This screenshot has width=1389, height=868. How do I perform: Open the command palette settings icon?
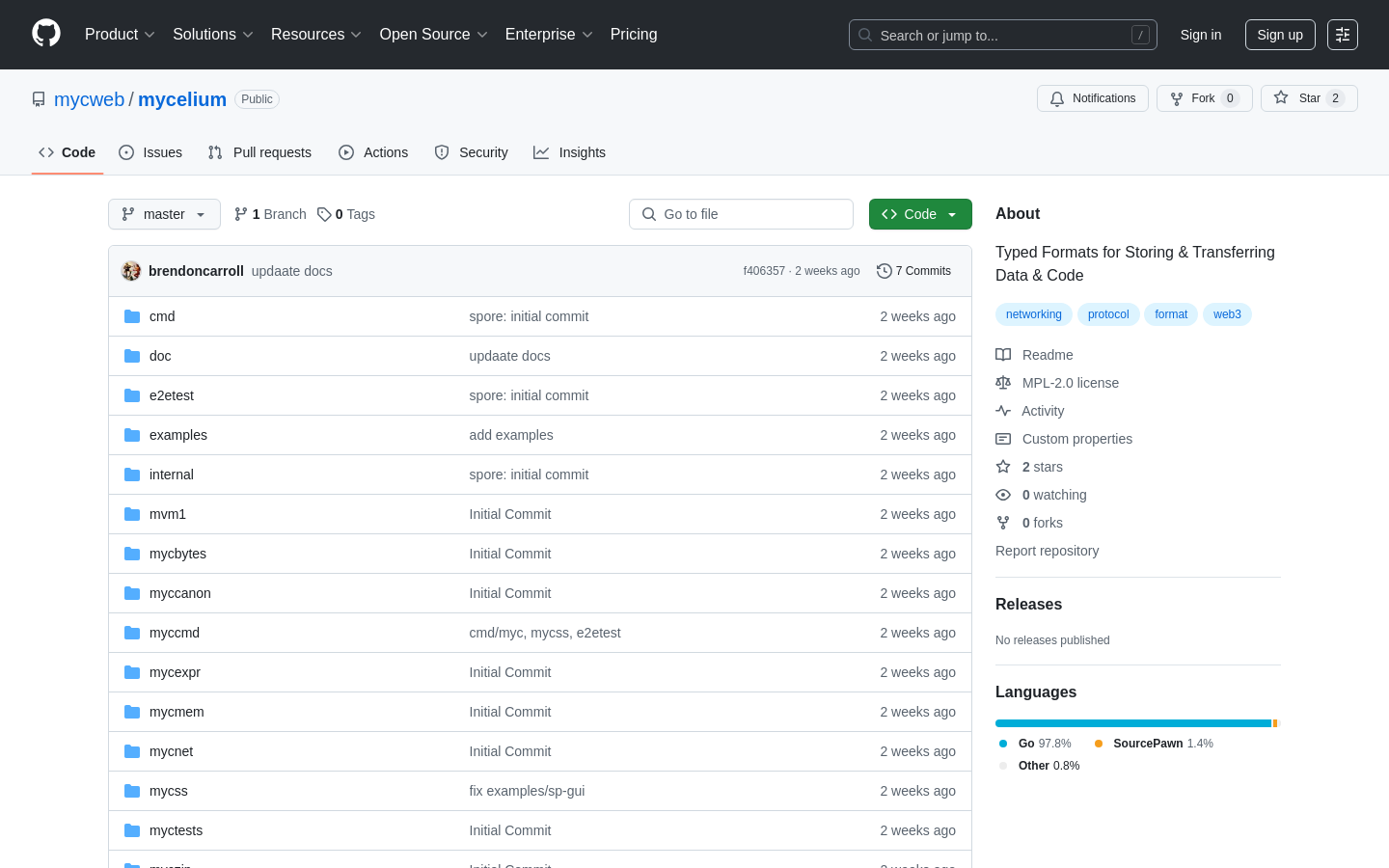point(1343,35)
